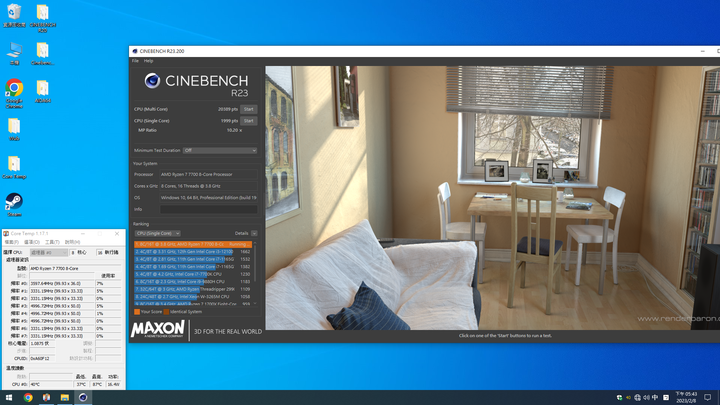
Task: Close the Core Temp window
Action: (117, 234)
